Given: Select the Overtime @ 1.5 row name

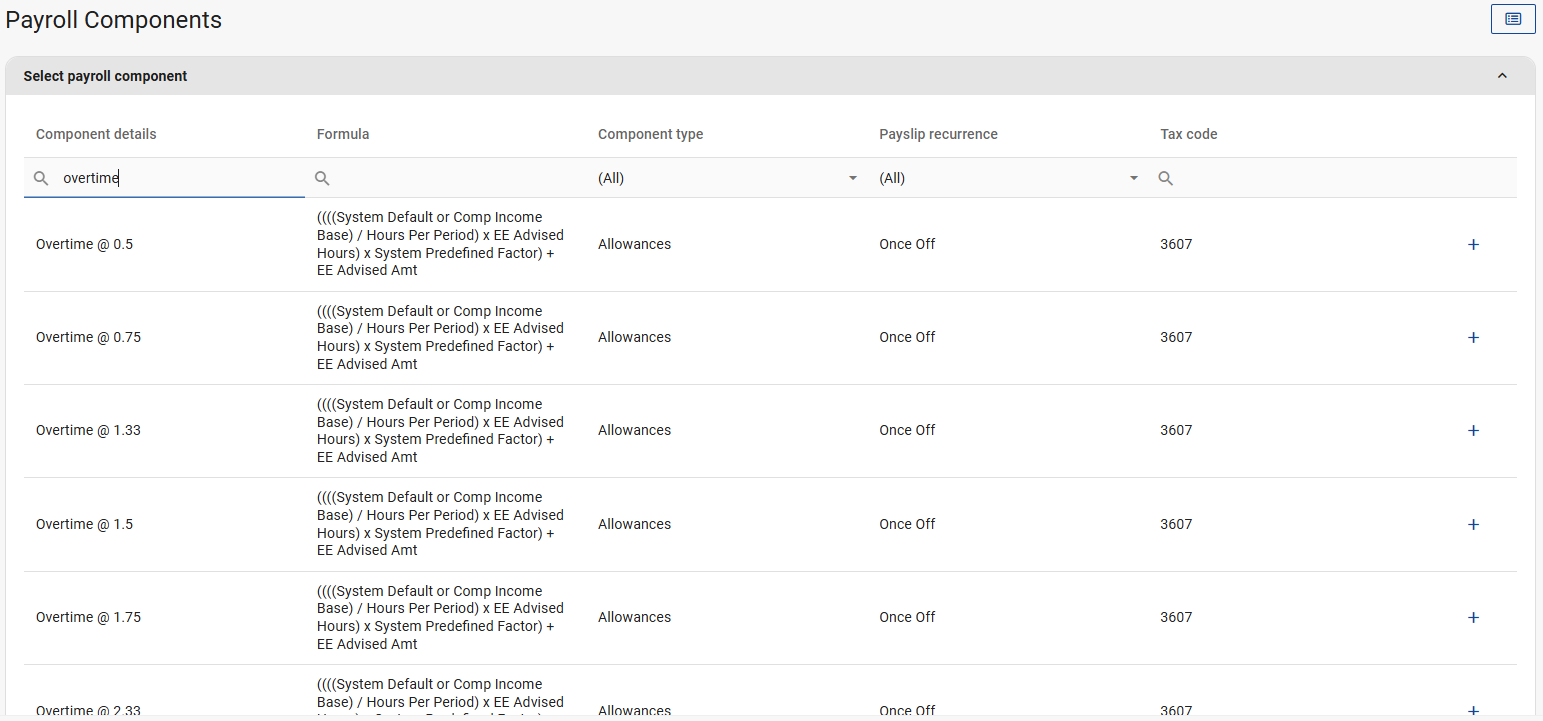Looking at the screenshot, I should point(84,524).
